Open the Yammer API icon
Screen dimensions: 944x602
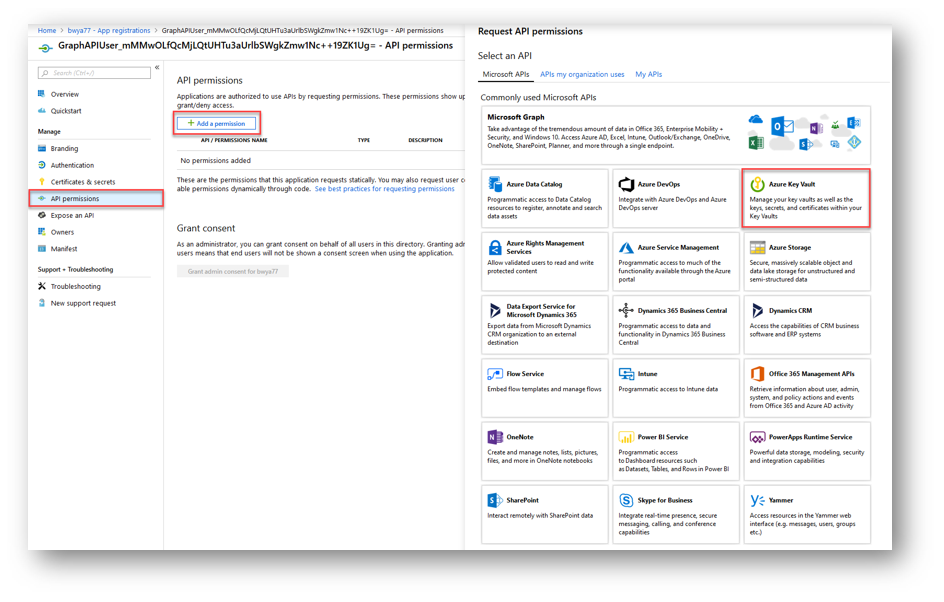(x=757, y=500)
